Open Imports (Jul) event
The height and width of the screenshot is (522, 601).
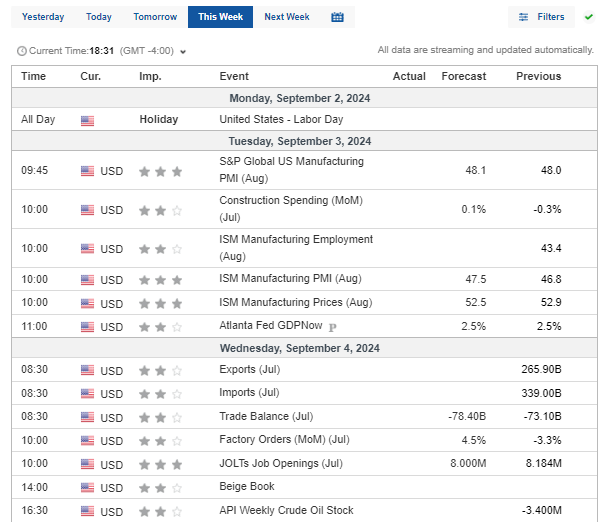249,392
